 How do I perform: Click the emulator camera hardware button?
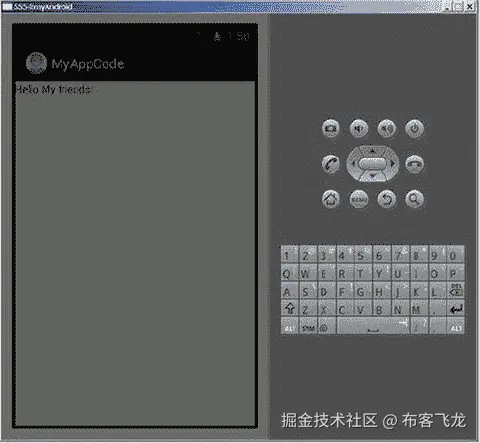pos(331,128)
